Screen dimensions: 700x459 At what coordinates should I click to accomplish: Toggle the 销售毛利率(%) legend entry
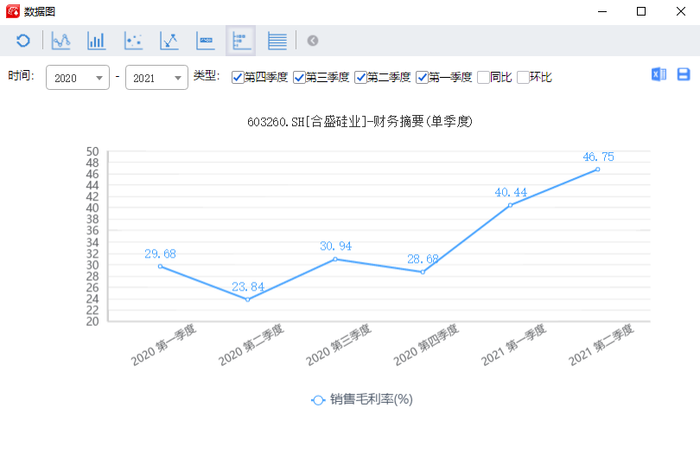[362, 399]
